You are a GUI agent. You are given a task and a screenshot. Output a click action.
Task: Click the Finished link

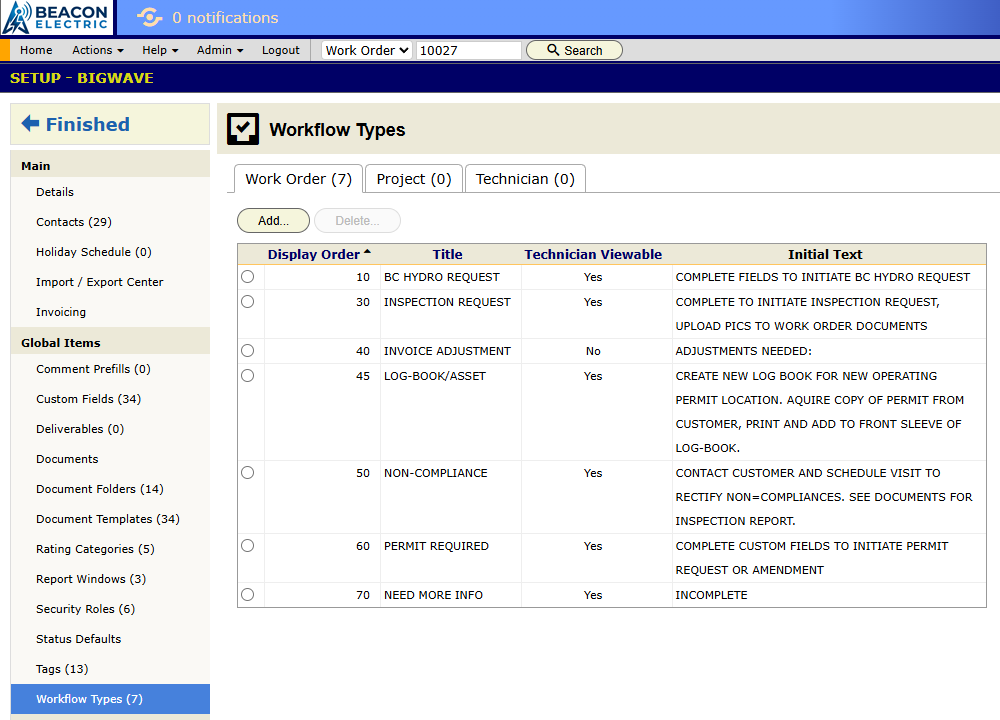(x=87, y=124)
